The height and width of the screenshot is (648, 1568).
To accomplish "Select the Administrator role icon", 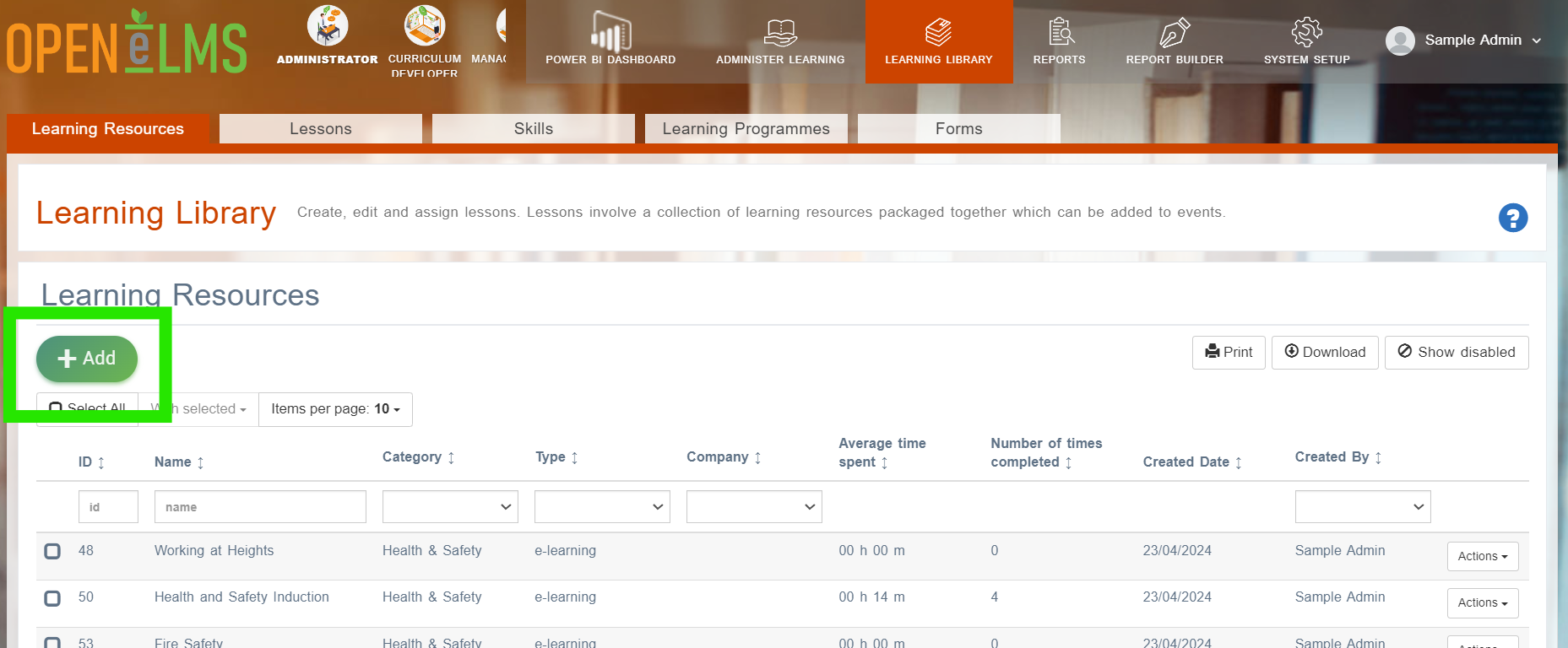I will point(328,25).
